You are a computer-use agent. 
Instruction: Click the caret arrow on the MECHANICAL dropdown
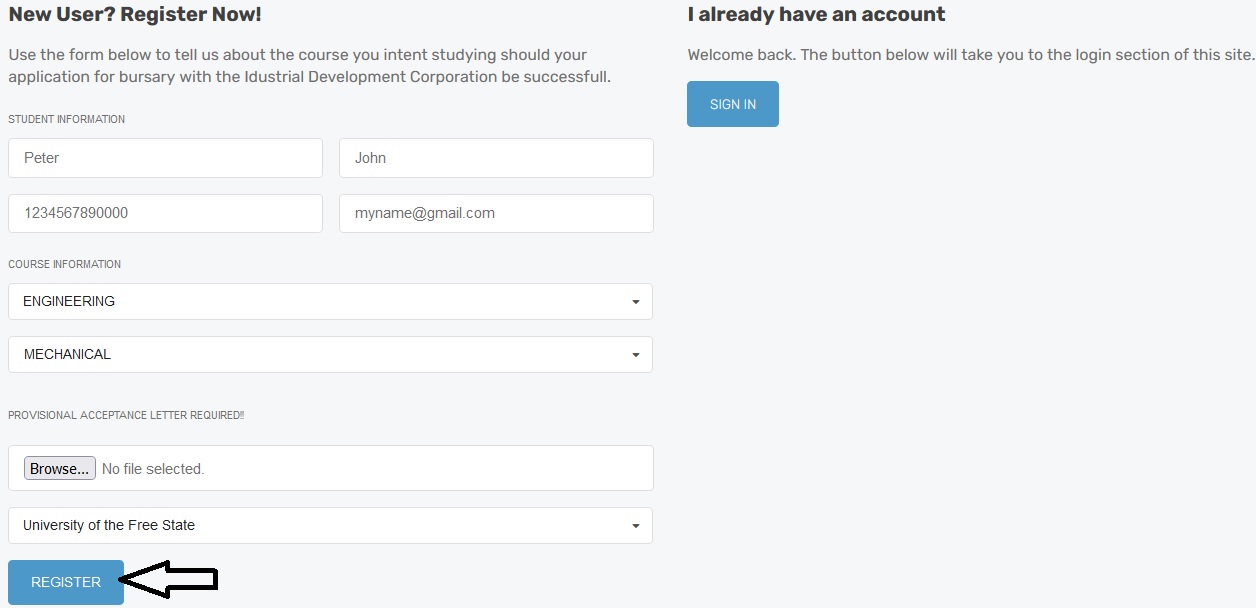635,355
